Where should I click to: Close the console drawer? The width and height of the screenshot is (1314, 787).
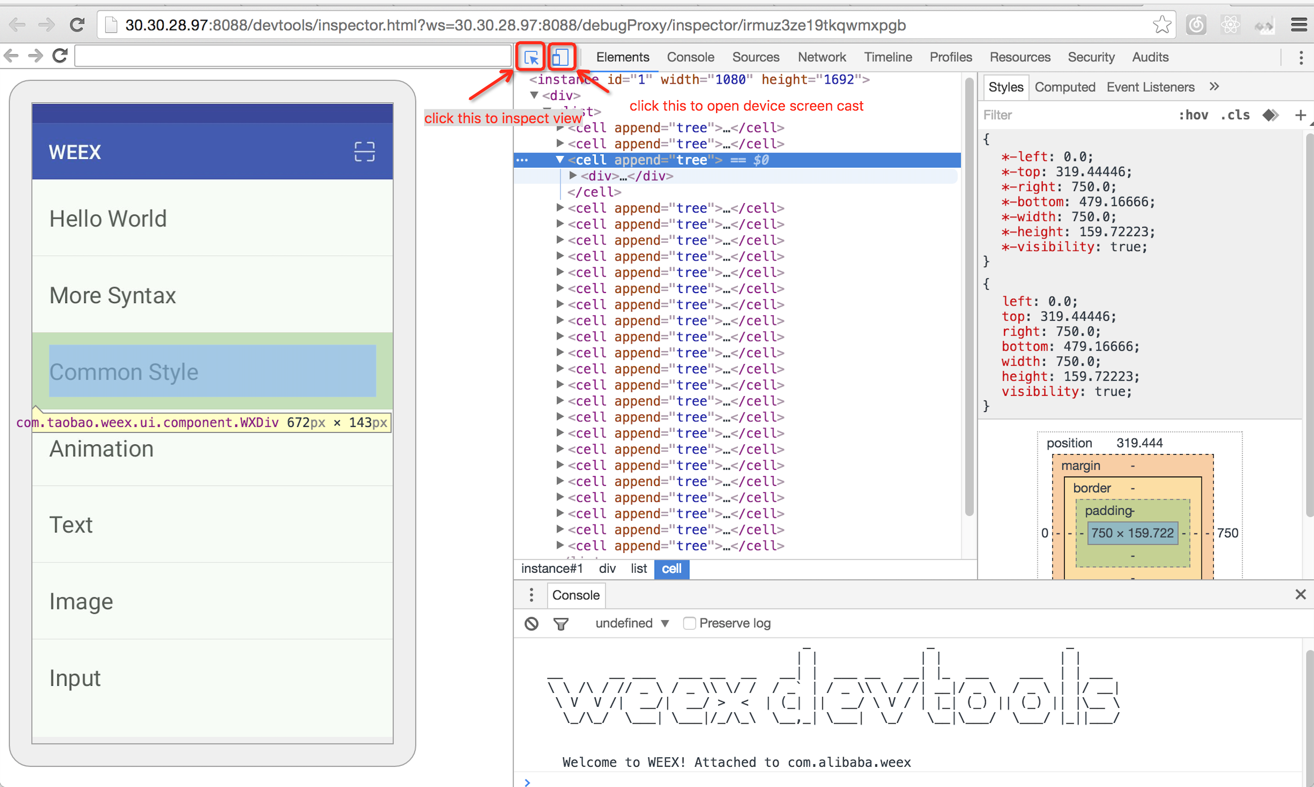tap(1300, 595)
